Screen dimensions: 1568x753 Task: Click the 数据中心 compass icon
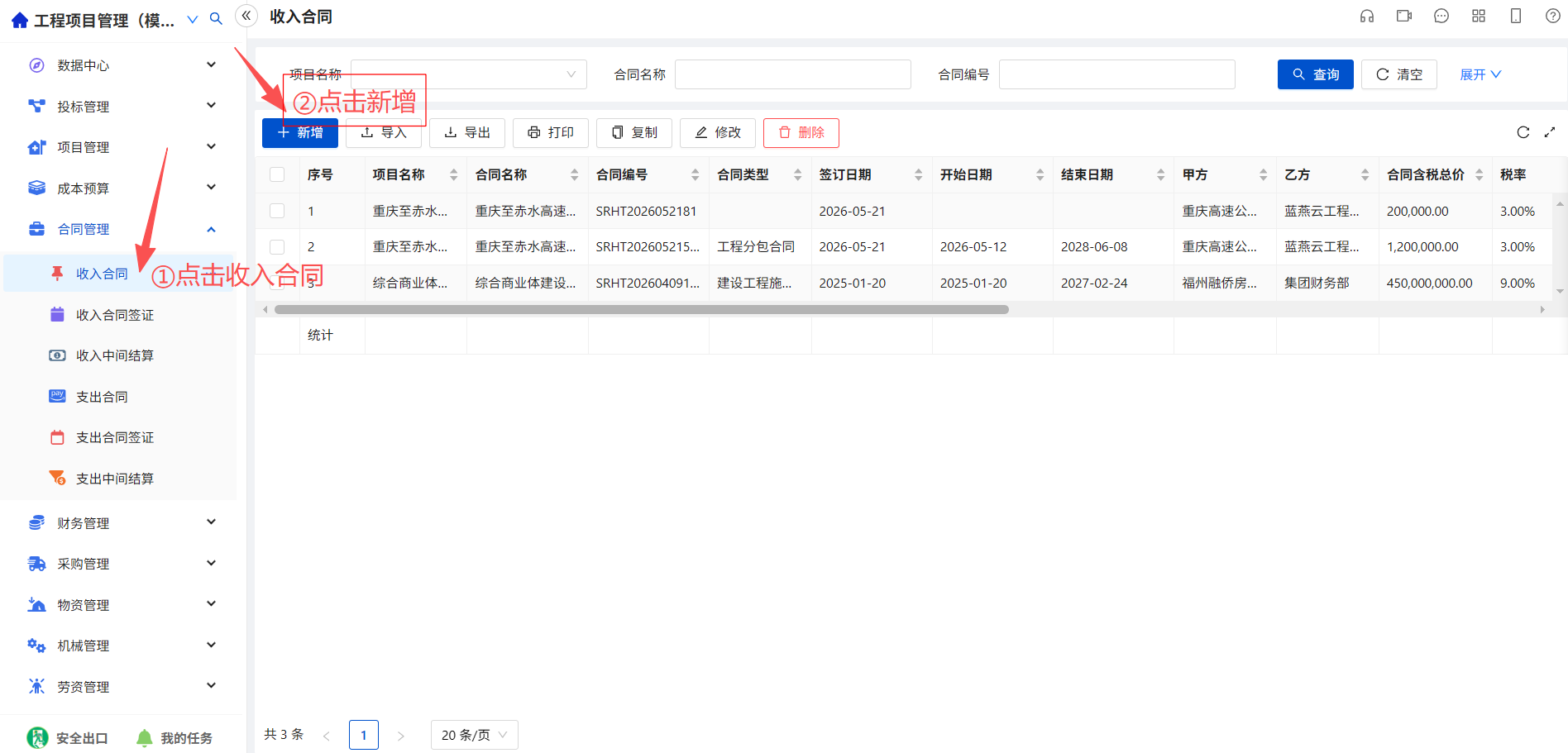[36, 65]
